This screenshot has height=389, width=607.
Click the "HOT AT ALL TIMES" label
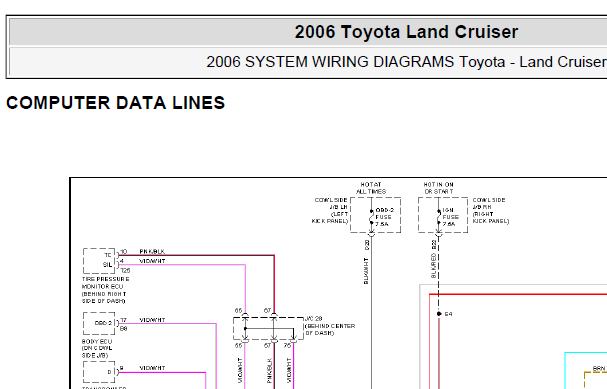(x=371, y=188)
